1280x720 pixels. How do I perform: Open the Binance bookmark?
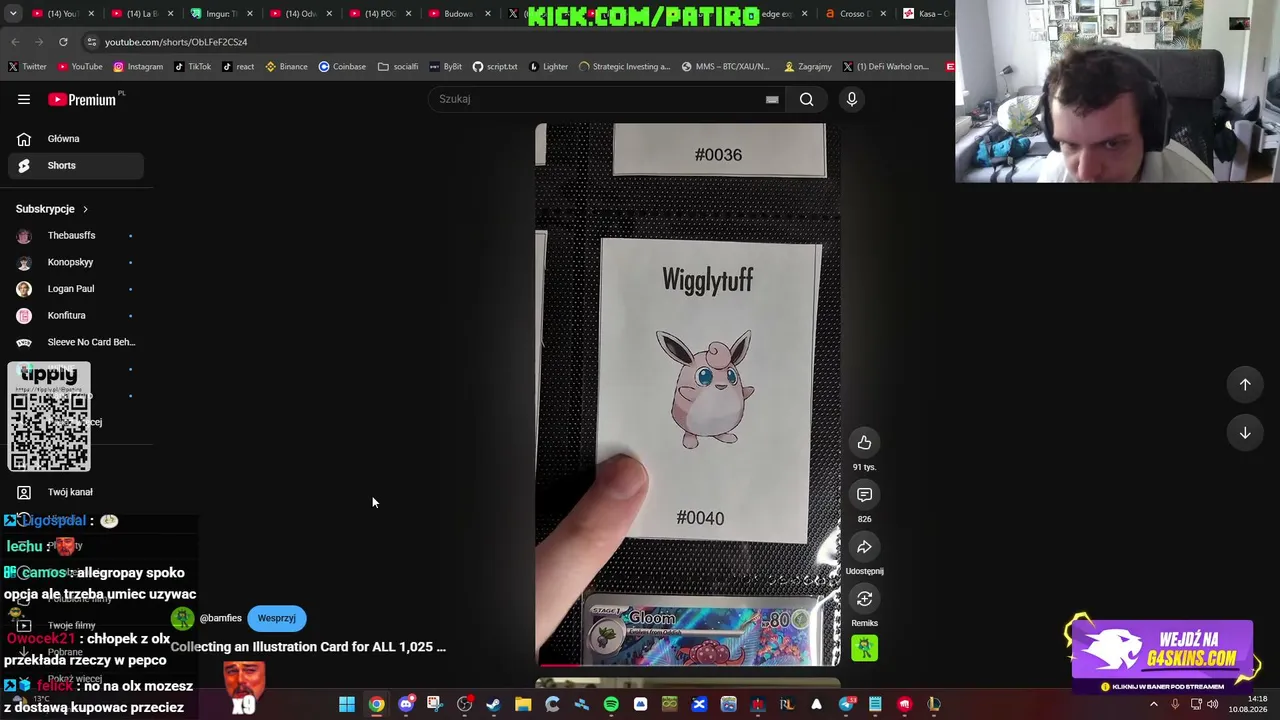pos(286,67)
